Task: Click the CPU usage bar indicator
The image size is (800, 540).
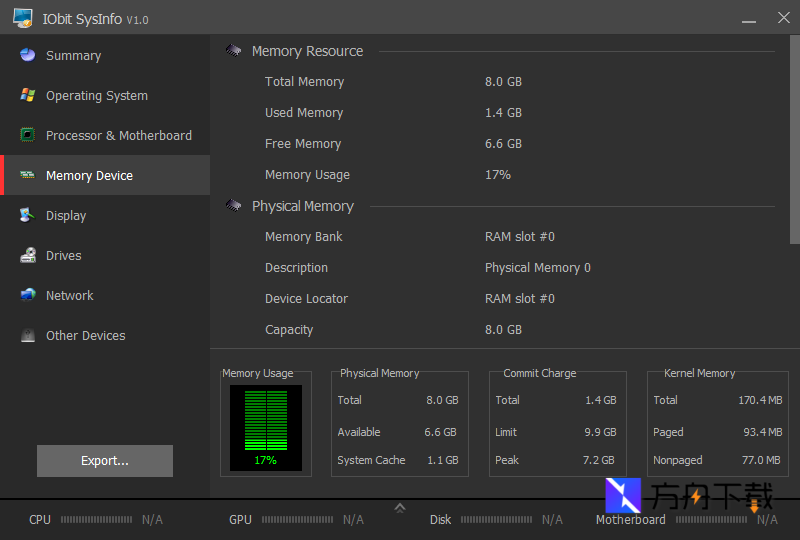Action: coord(97,520)
